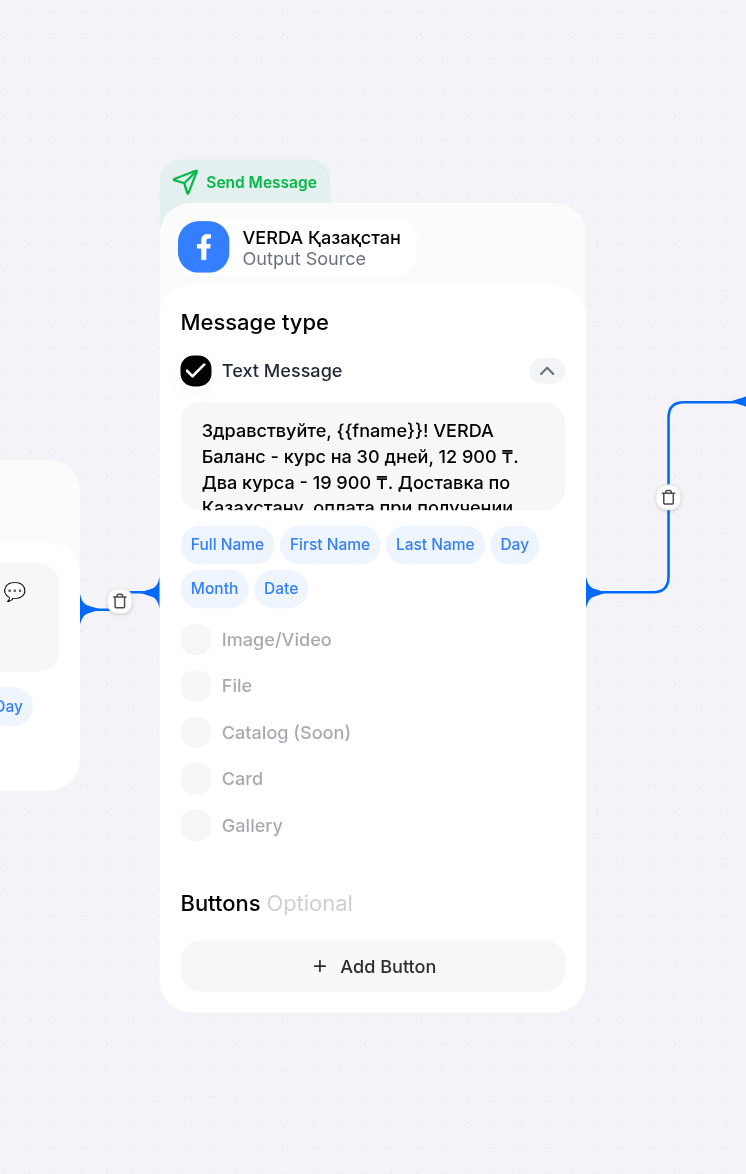
Task: Delete the connection on the right blue line
Action: [668, 498]
